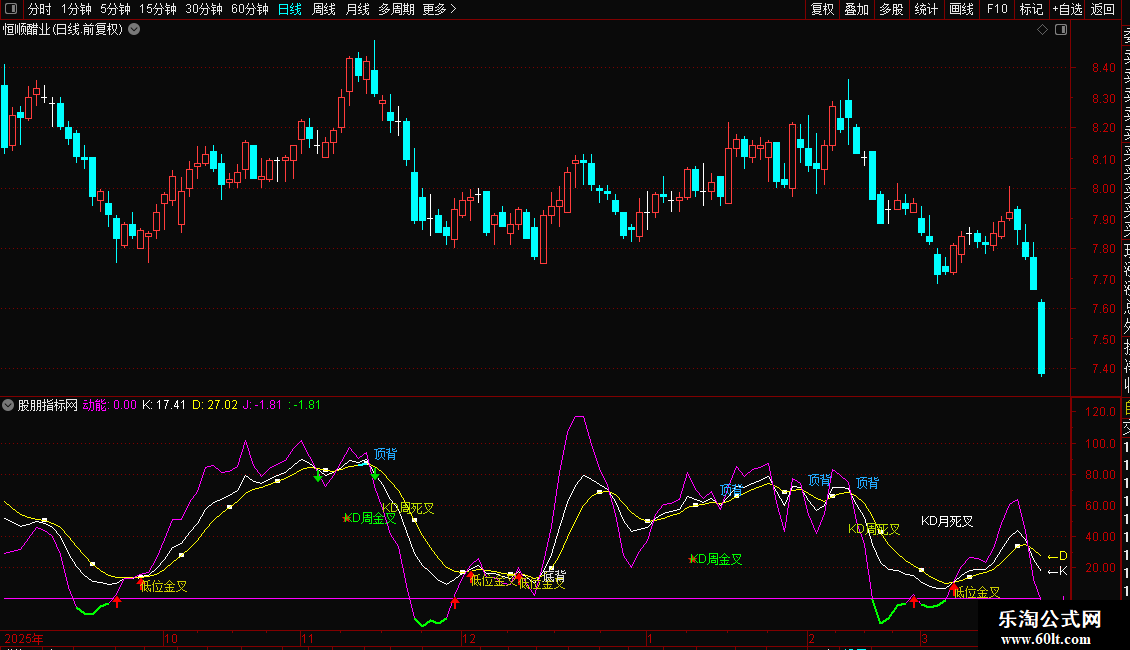Activate the 画线 drawing tool

coord(961,9)
